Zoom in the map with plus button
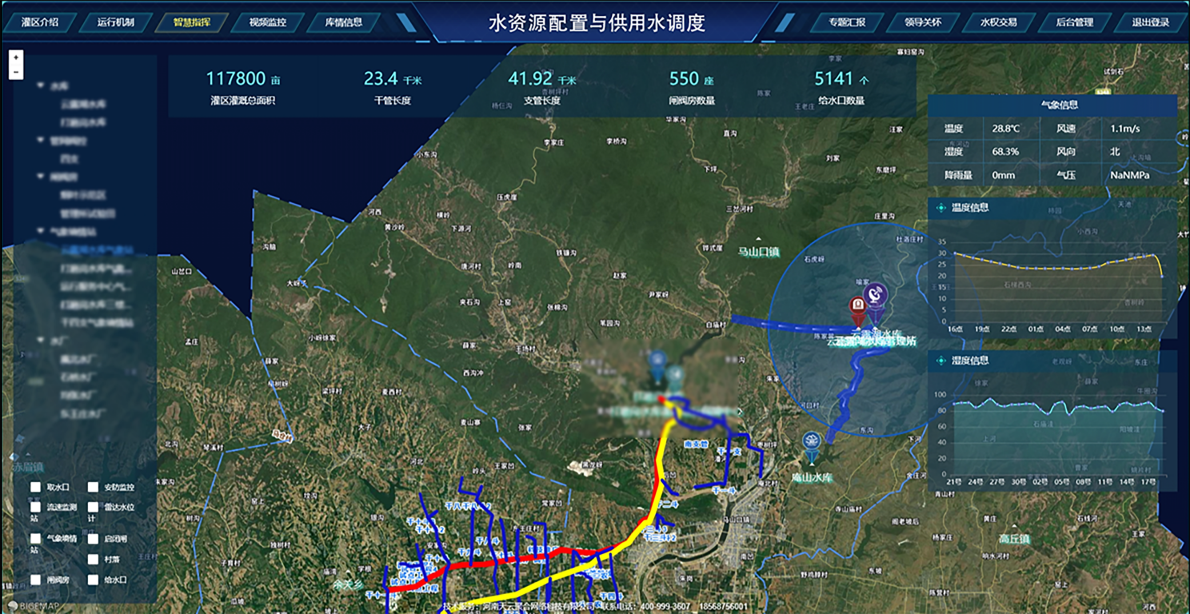 click(x=16, y=58)
